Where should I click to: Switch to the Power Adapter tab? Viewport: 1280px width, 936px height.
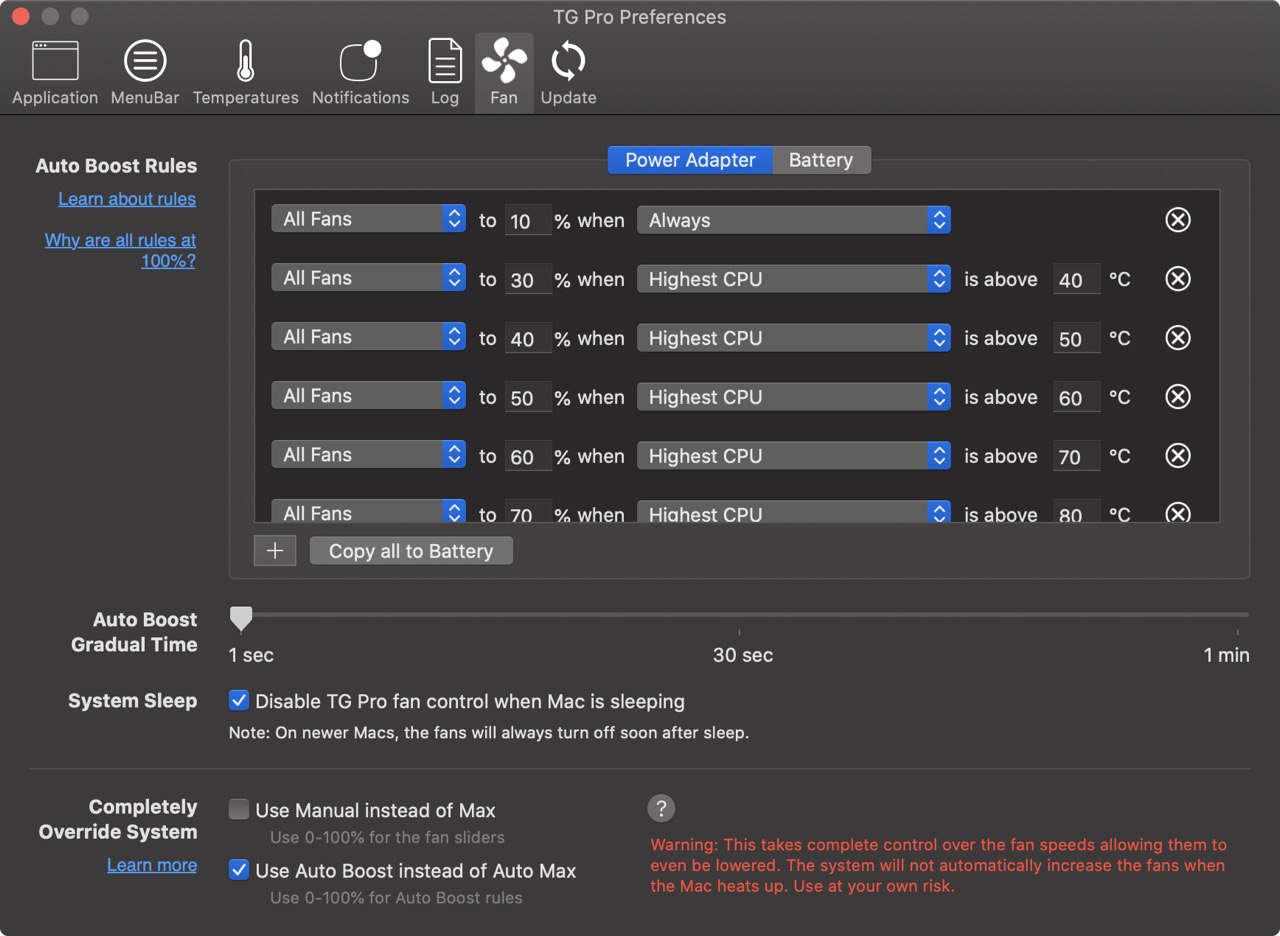[x=690, y=160]
